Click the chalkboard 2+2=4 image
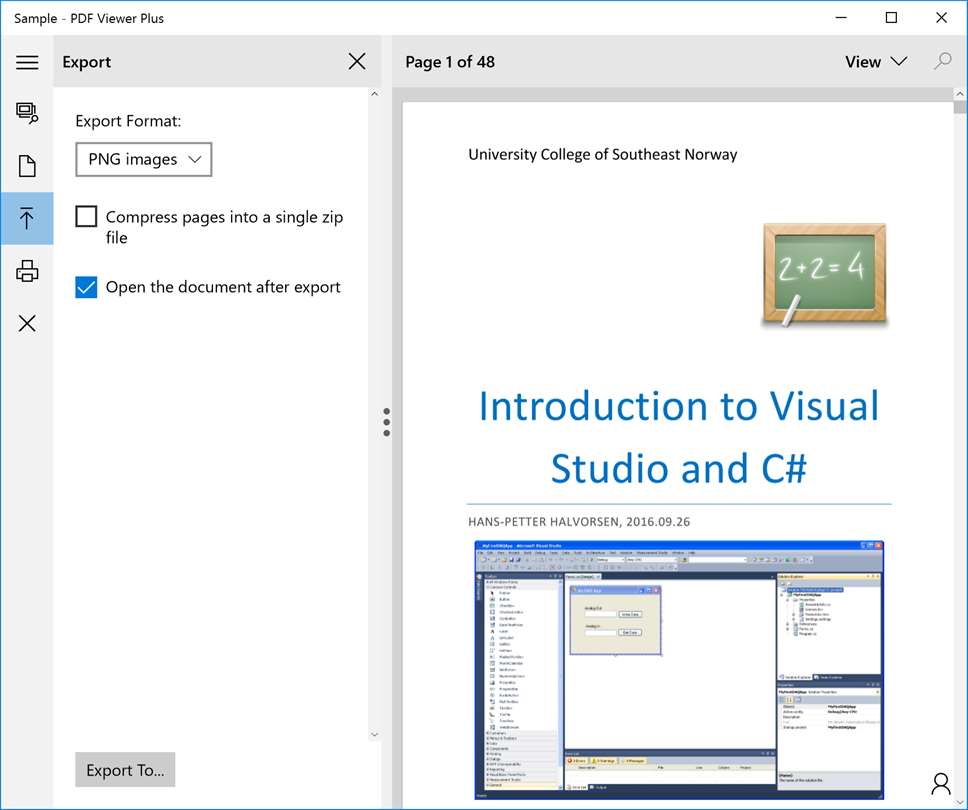968x810 pixels. click(x=824, y=275)
